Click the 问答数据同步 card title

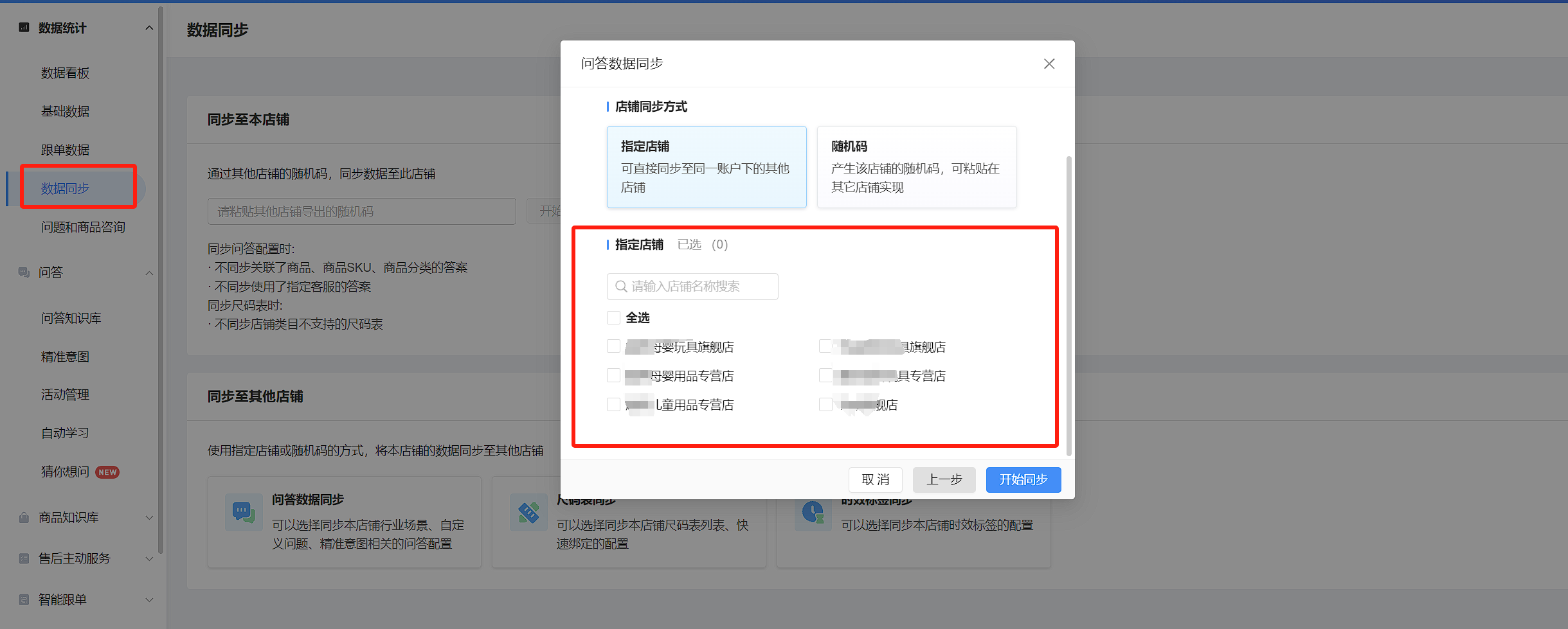click(308, 499)
